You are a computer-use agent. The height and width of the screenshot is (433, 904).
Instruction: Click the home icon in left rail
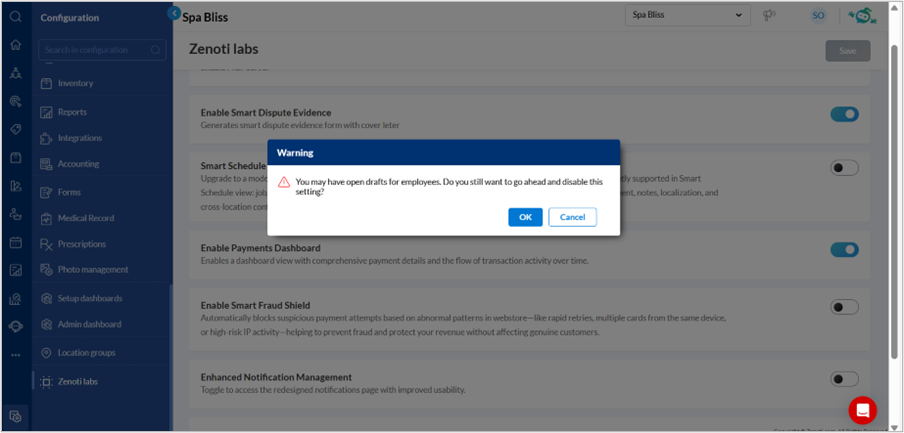(16, 45)
